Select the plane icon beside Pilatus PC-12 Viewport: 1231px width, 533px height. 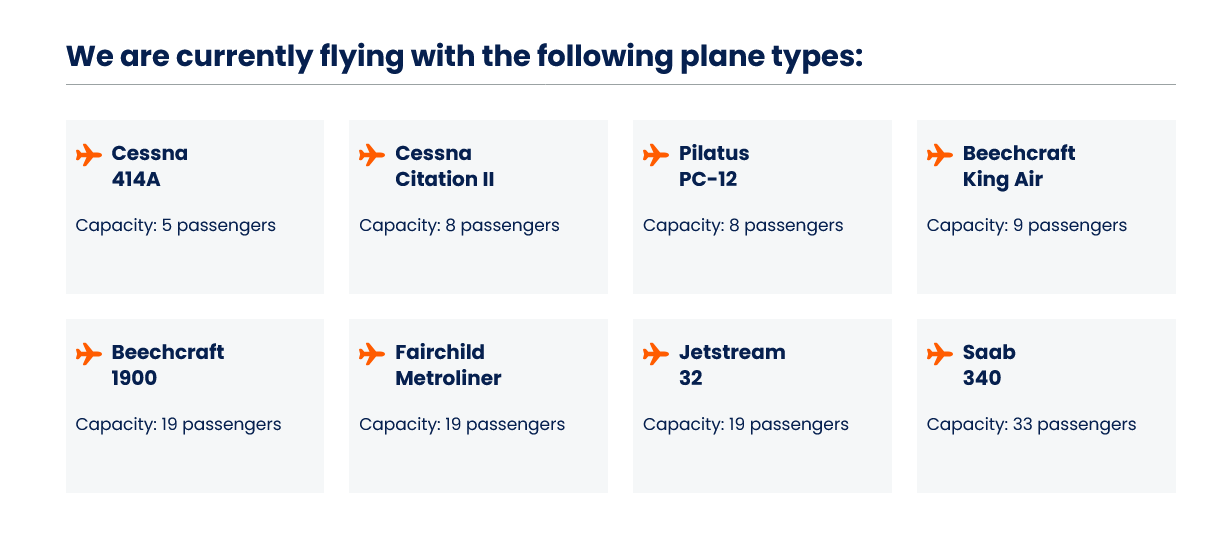coord(656,155)
